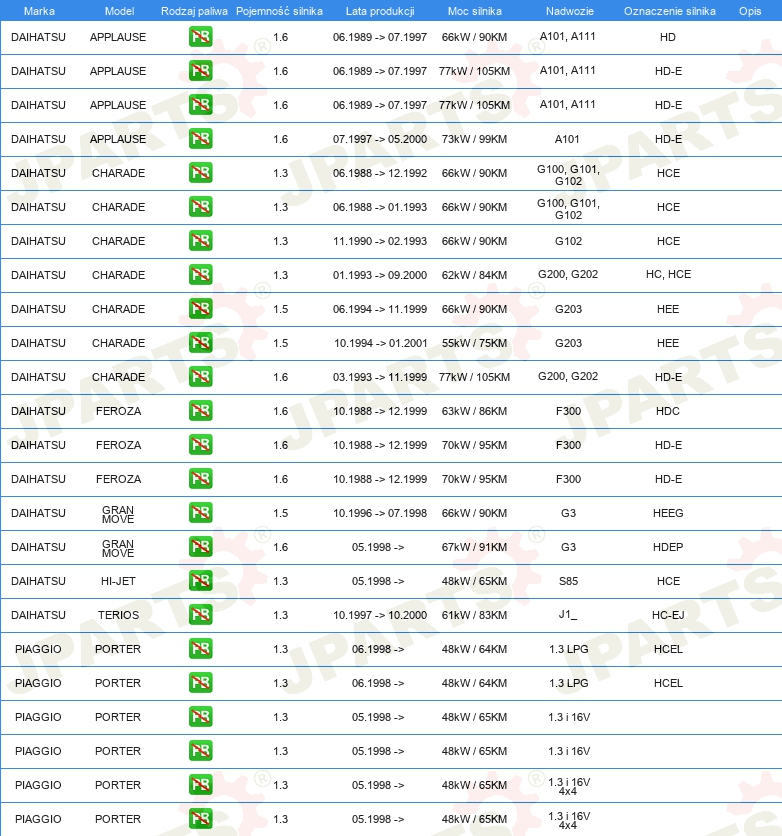
Task: Click the petrol icon in the APPLAUSE HD 66kW row
Action: 200,37
